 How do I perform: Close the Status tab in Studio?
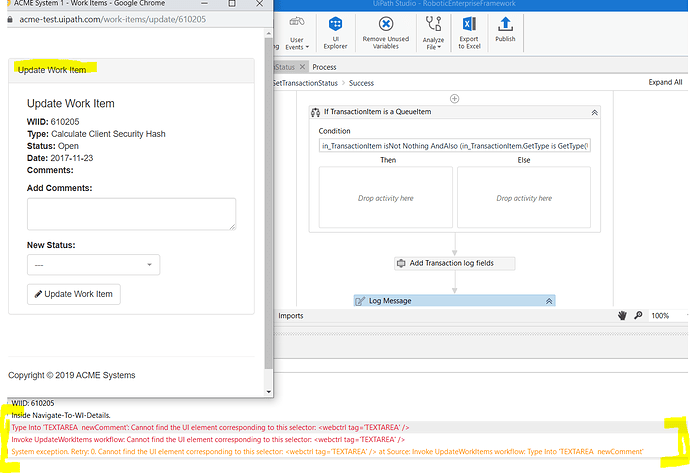[302, 67]
